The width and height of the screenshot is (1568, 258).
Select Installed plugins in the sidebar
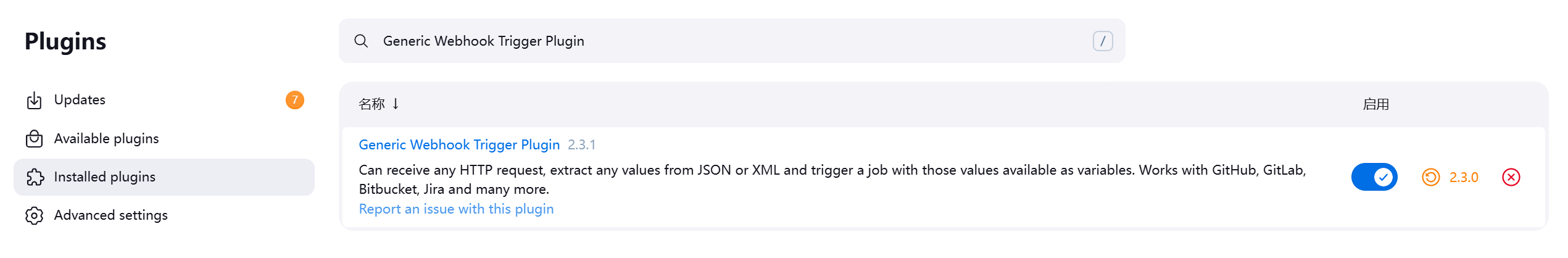tap(105, 177)
